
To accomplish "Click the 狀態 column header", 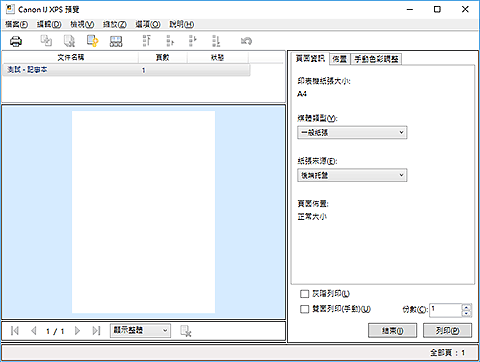I will tap(217, 58).
